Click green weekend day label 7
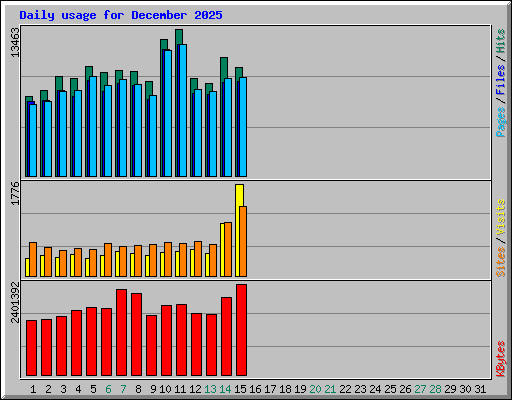The height and width of the screenshot is (400, 512). tap(123, 389)
